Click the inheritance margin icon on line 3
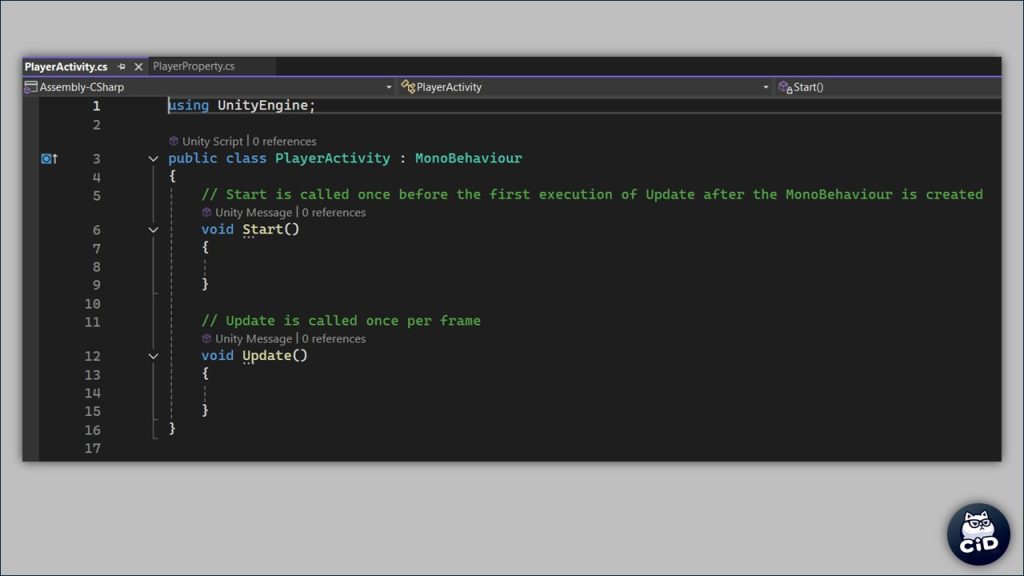 click(49, 159)
